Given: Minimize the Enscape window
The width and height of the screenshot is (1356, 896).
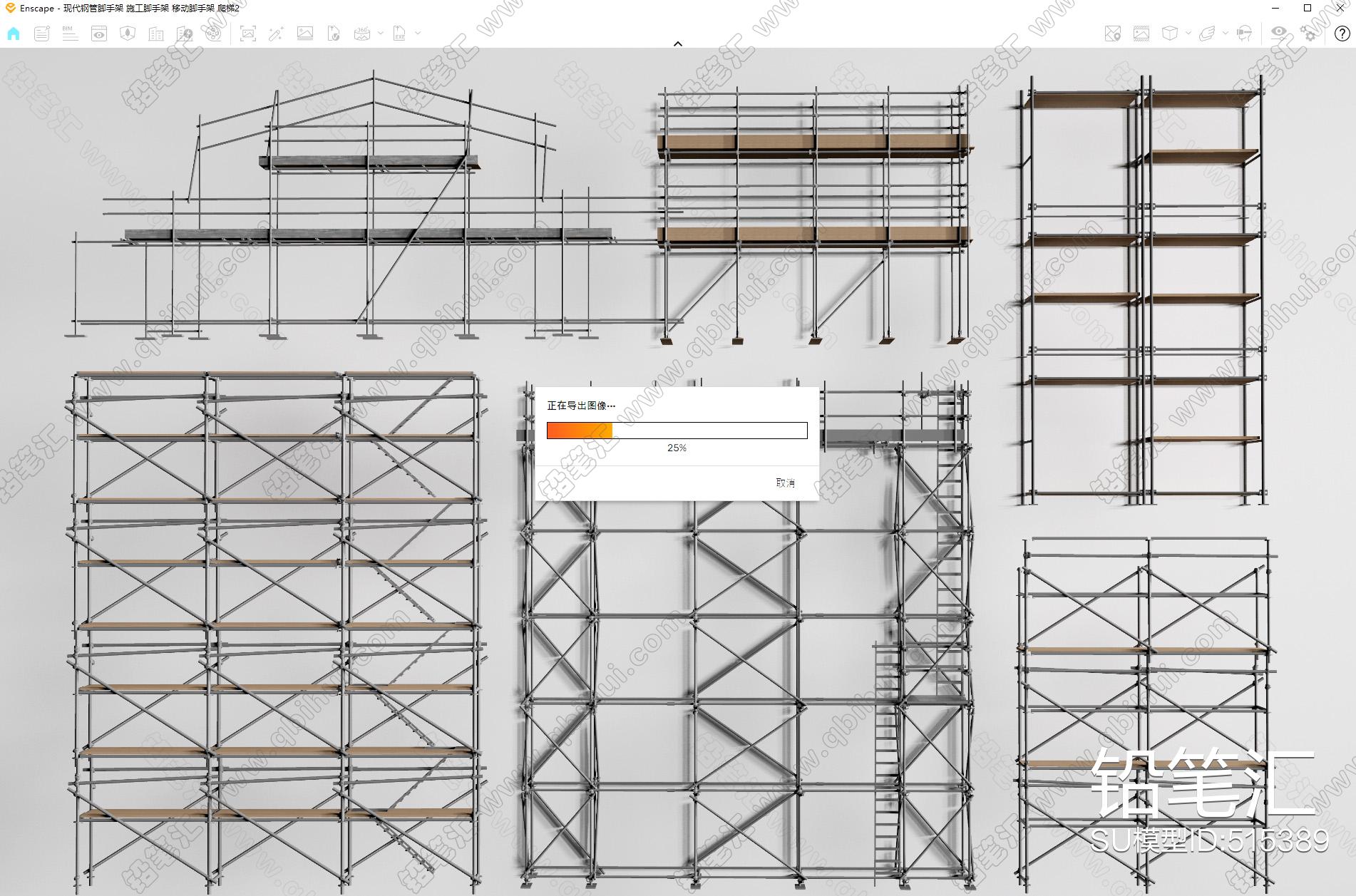Looking at the screenshot, I should (x=1275, y=8).
